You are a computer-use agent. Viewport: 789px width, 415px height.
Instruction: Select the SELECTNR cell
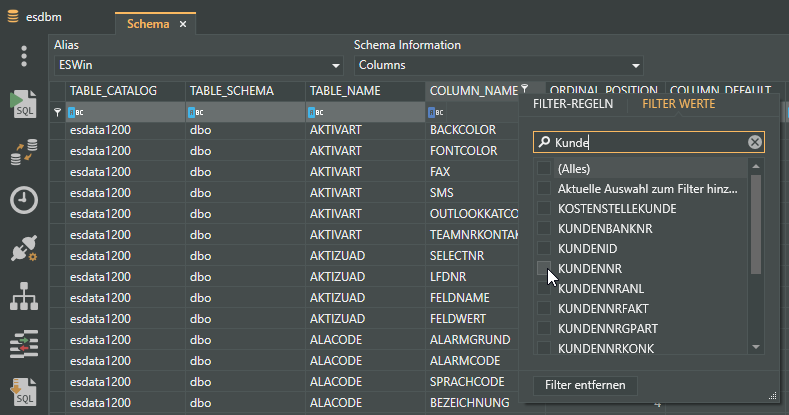[472, 256]
